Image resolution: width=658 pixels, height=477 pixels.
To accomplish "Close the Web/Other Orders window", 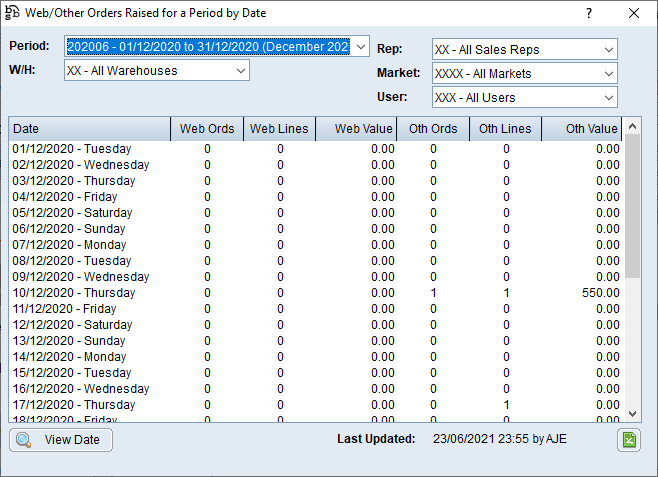I will point(633,14).
